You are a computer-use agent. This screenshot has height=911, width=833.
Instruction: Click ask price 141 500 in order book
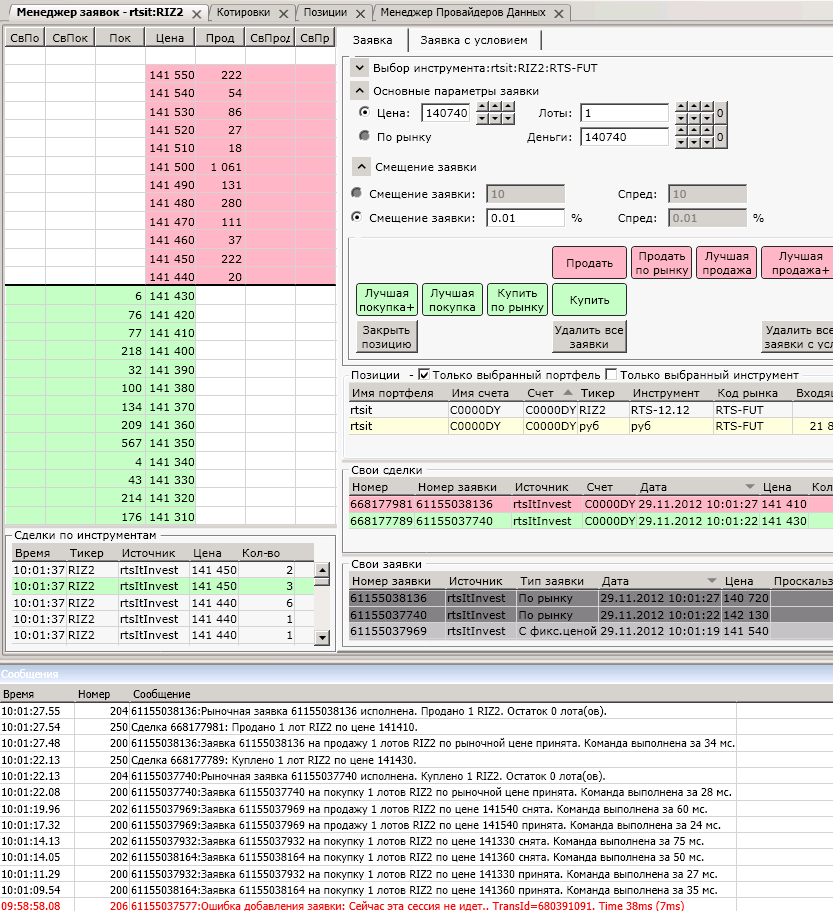(171, 167)
